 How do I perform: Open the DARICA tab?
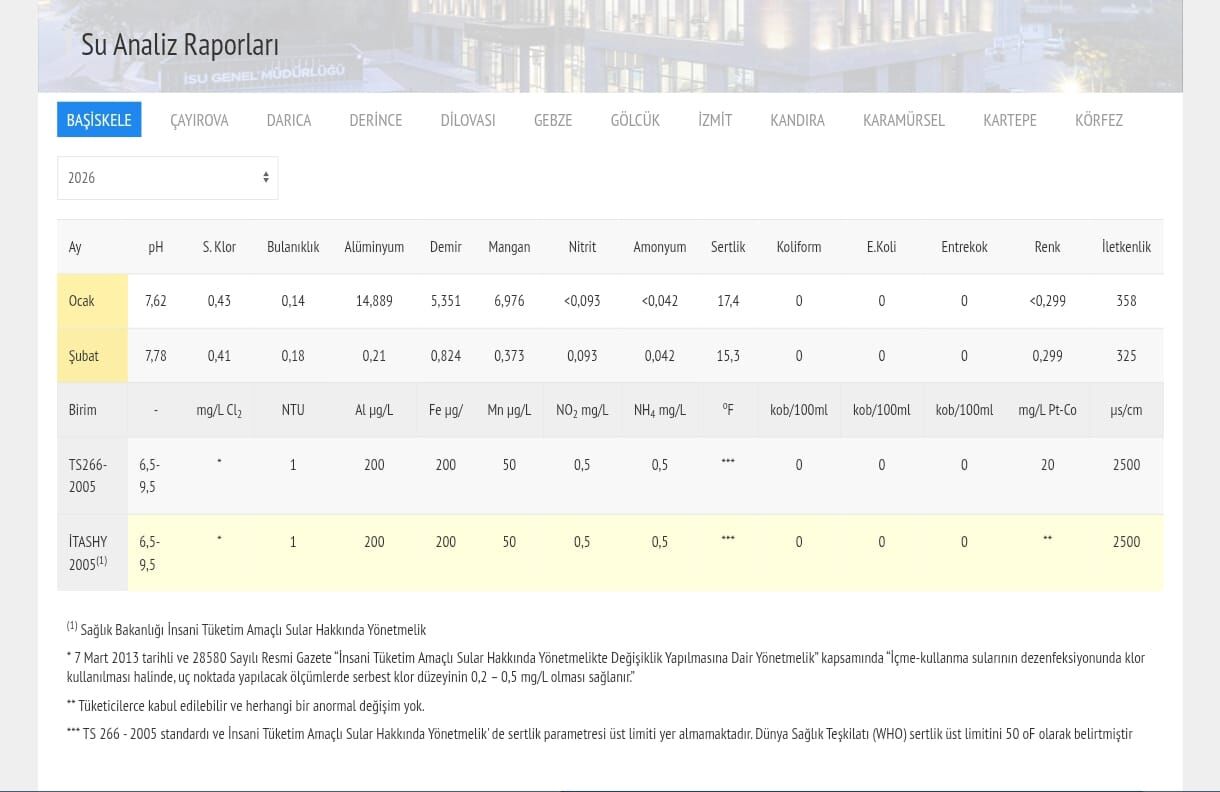coord(288,120)
